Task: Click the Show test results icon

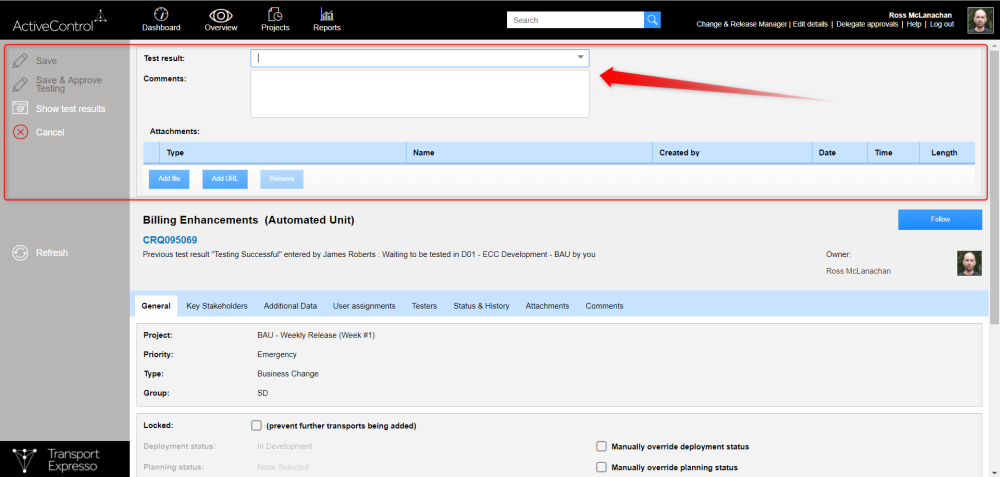Action: point(20,108)
